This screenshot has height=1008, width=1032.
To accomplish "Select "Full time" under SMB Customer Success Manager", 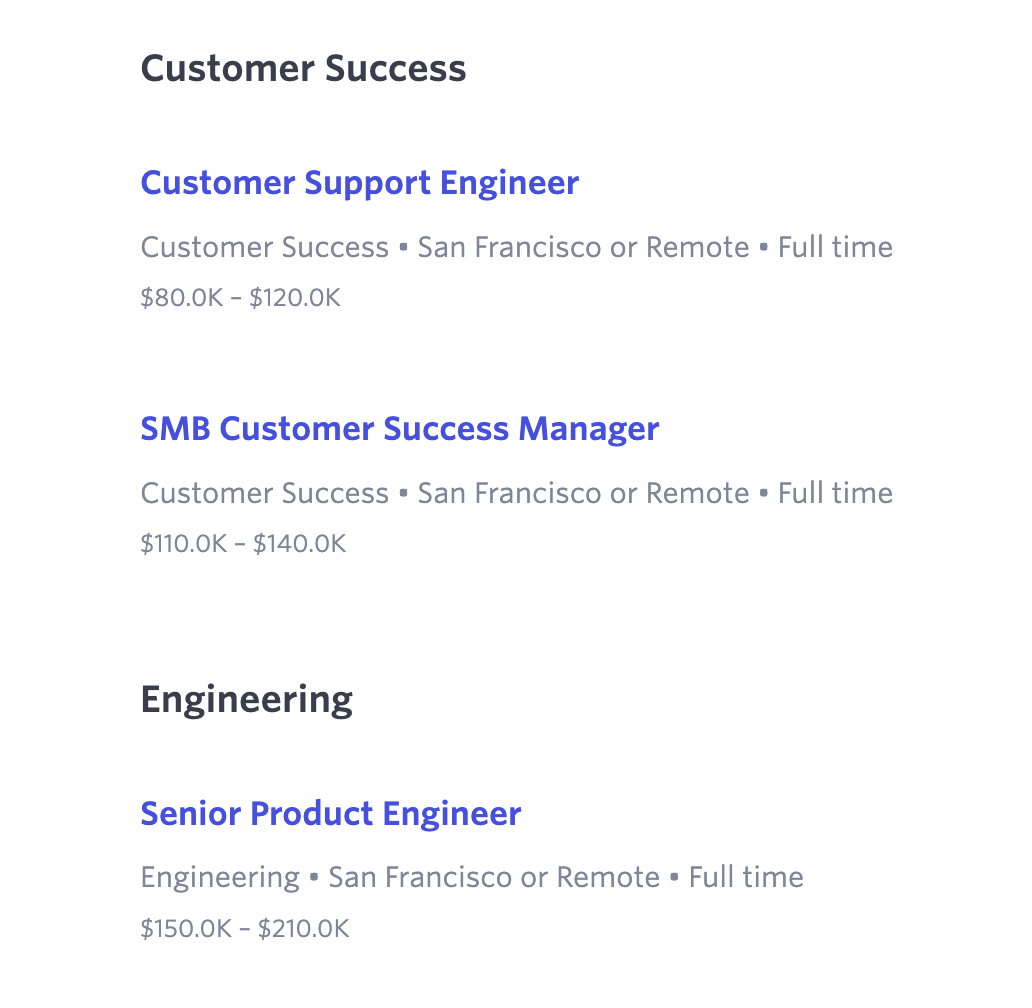I will (835, 493).
